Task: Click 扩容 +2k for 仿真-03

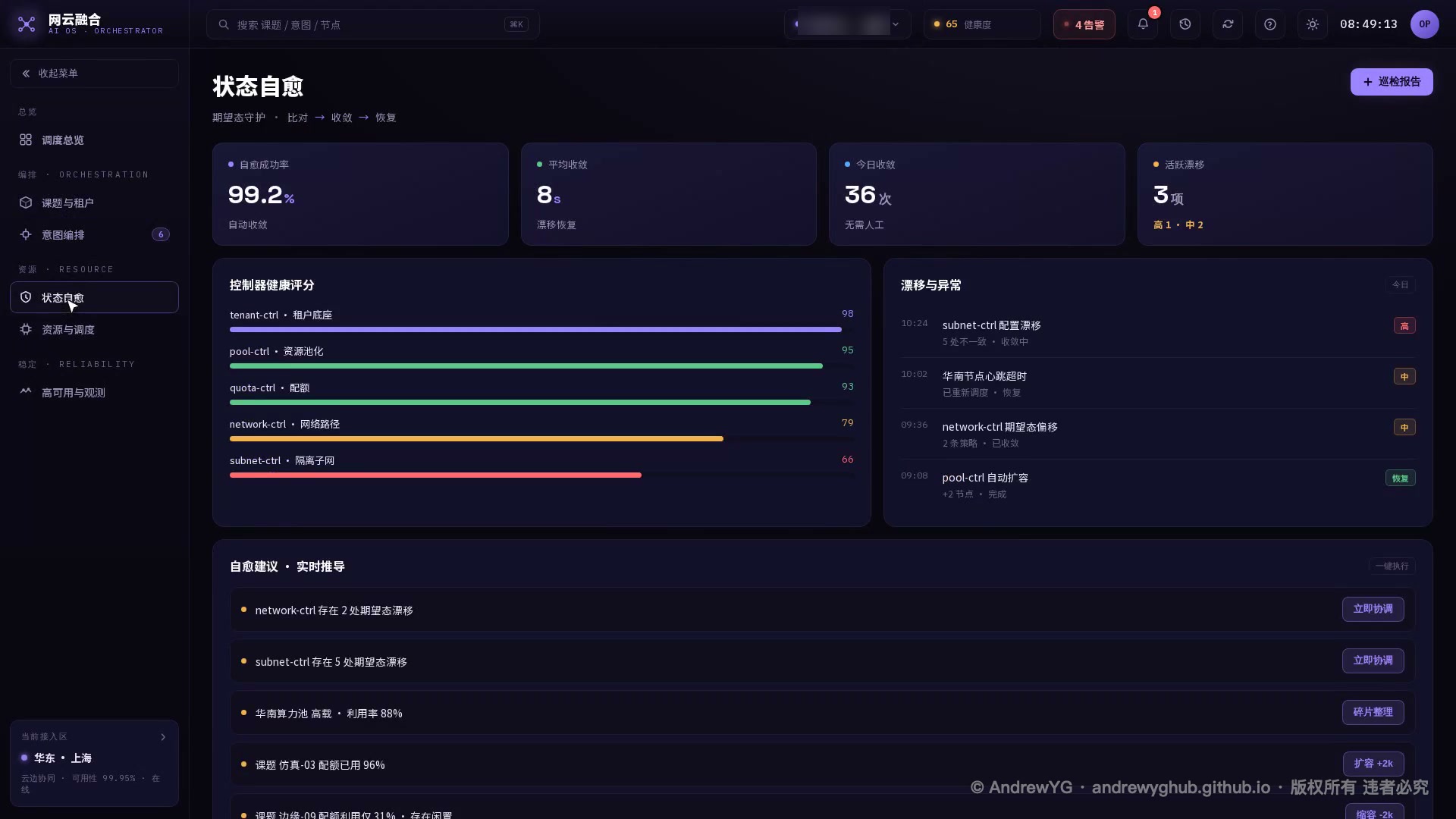Action: 1373,764
